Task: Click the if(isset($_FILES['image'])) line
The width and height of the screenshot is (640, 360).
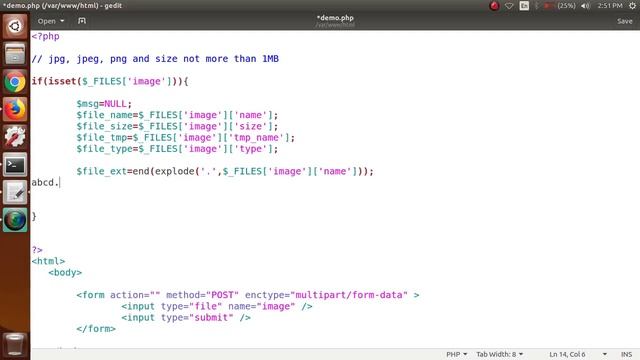Action: pyautogui.click(x=110, y=81)
